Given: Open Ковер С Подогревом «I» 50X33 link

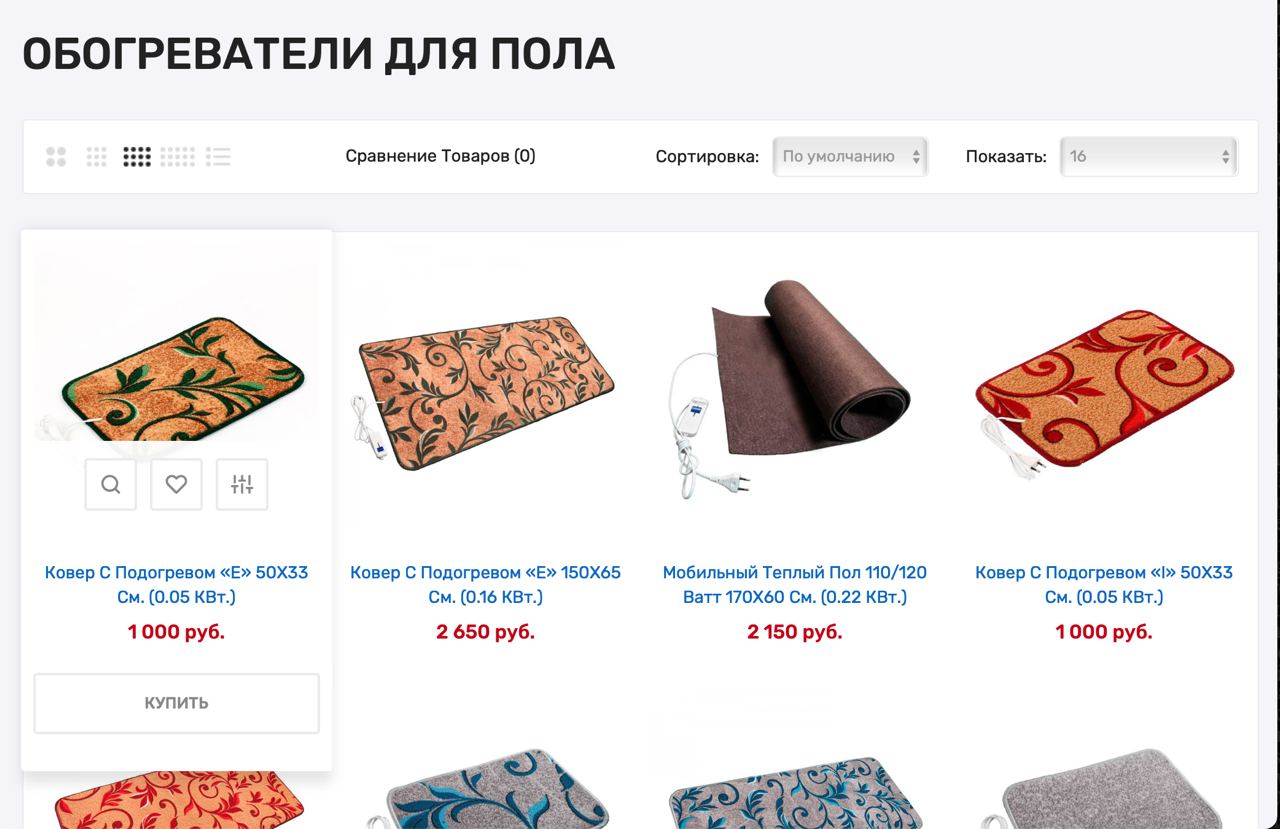Looking at the screenshot, I should [1104, 585].
